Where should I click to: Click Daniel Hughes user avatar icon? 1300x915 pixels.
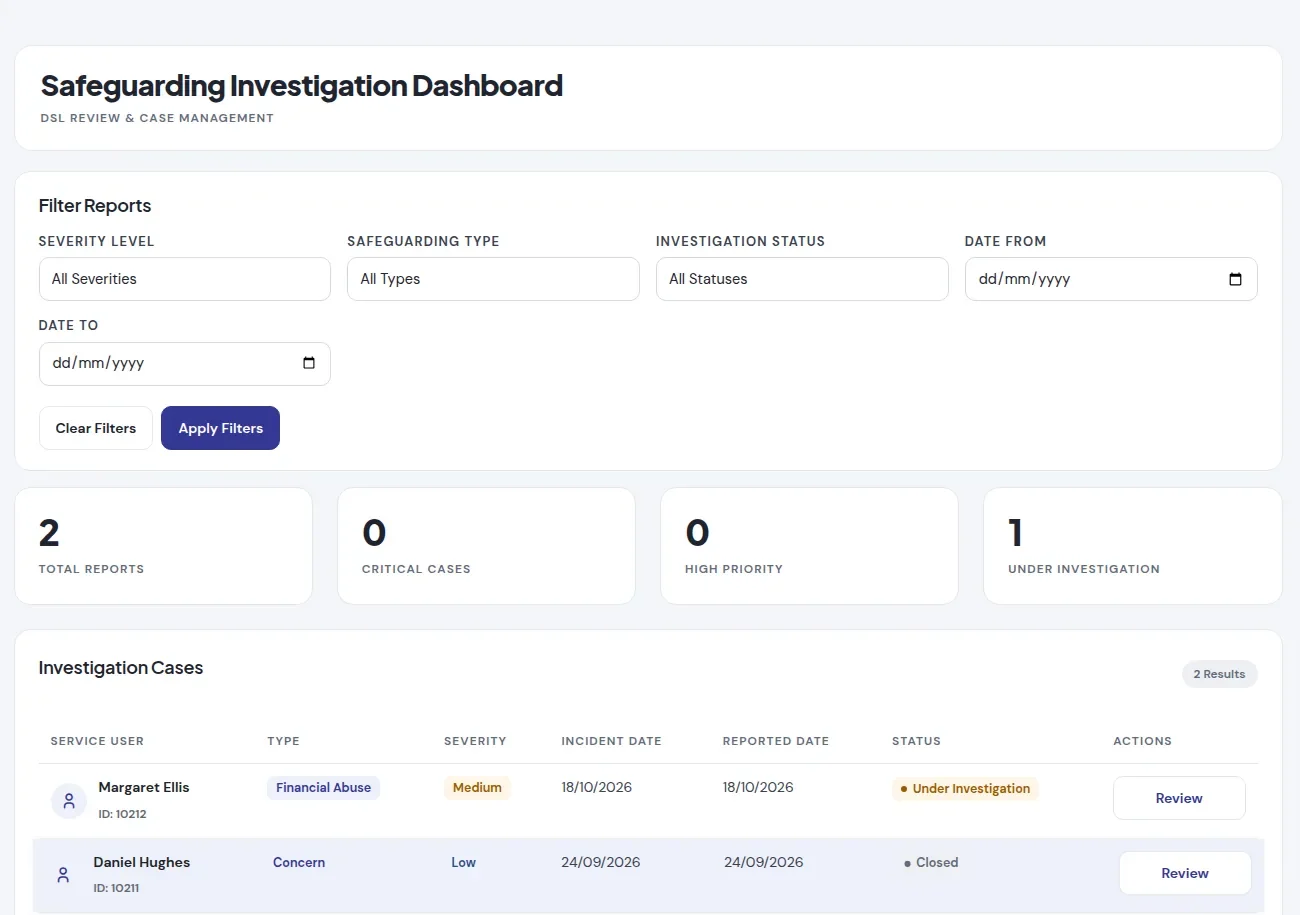[x=63, y=875]
